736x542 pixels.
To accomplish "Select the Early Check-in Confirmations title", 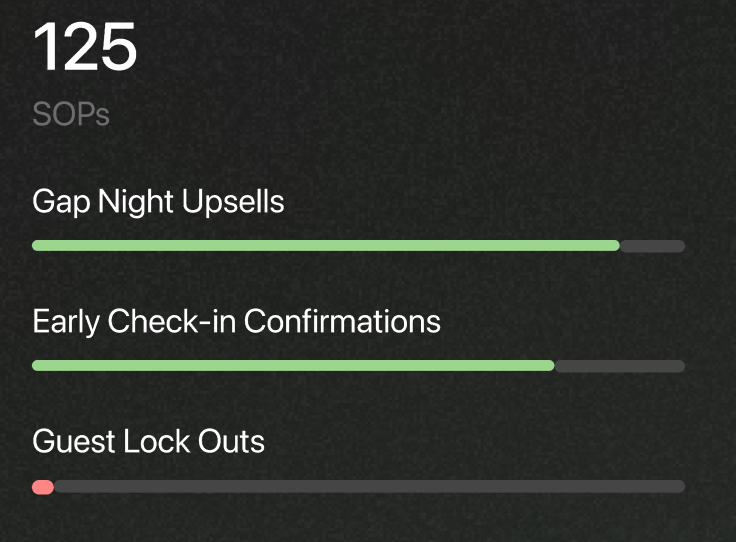I will pyautogui.click(x=236, y=322).
